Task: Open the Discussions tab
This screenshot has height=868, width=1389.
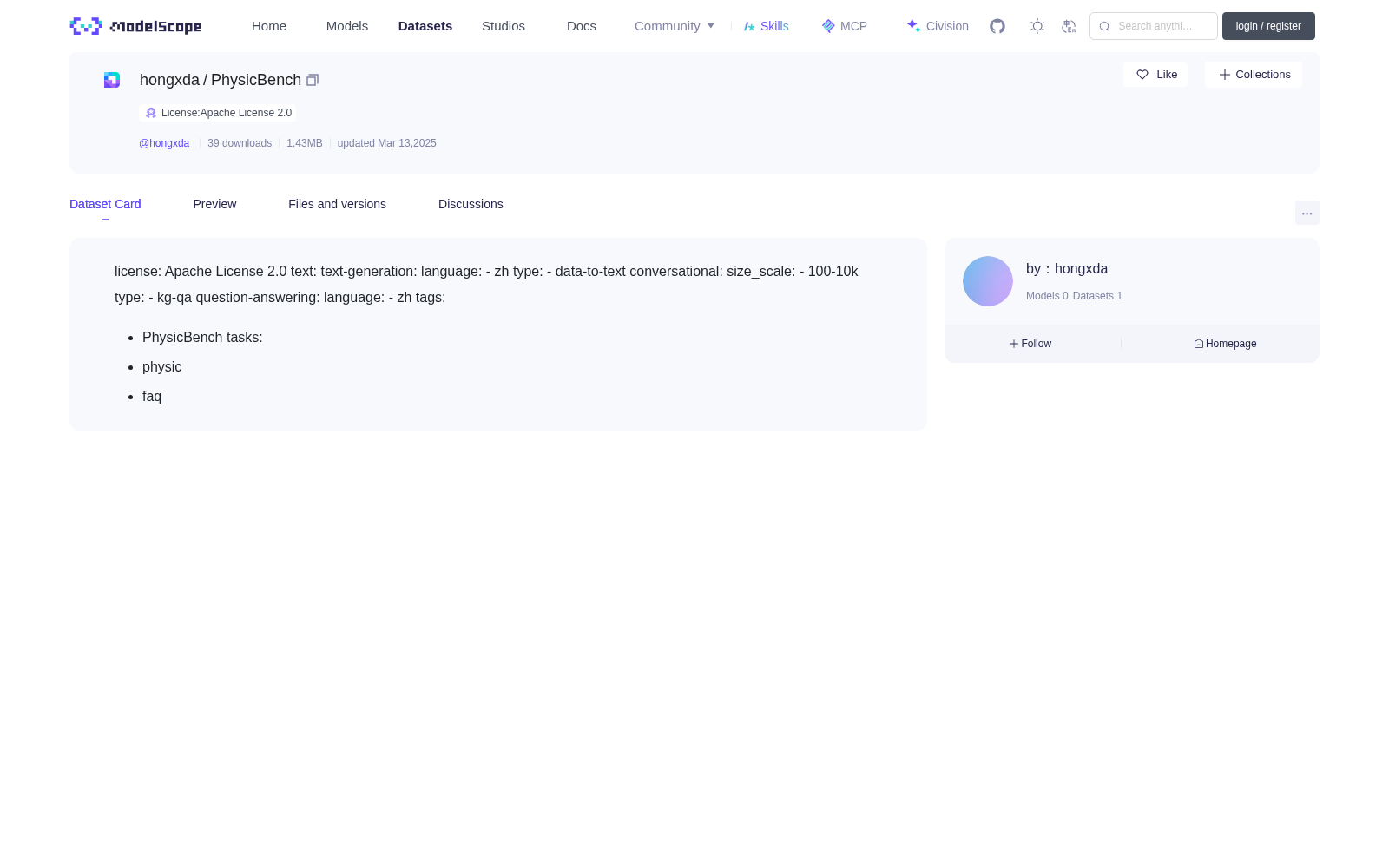Action: tap(471, 204)
